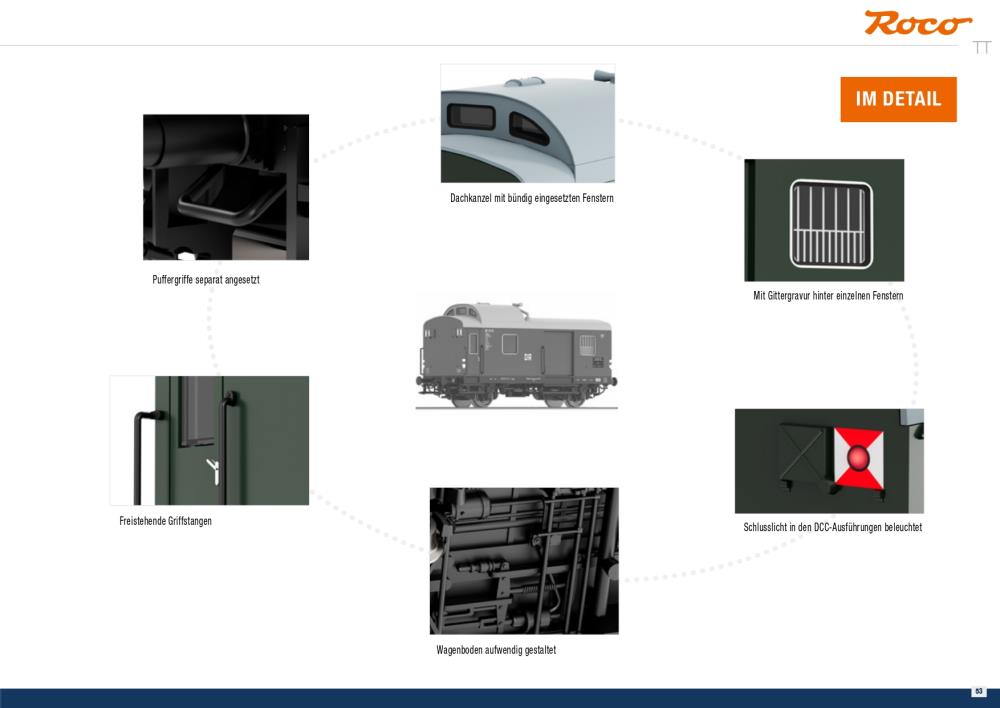Click the white door handle on green door
The image size is (1000, 708).
214,471
